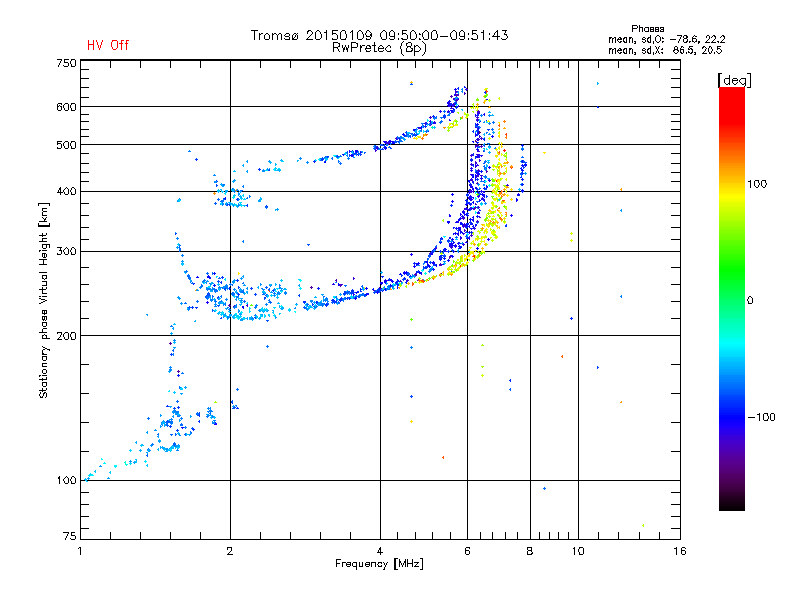Click the y-axis label "200"
Viewport: 800px width, 600px height.
[66, 336]
